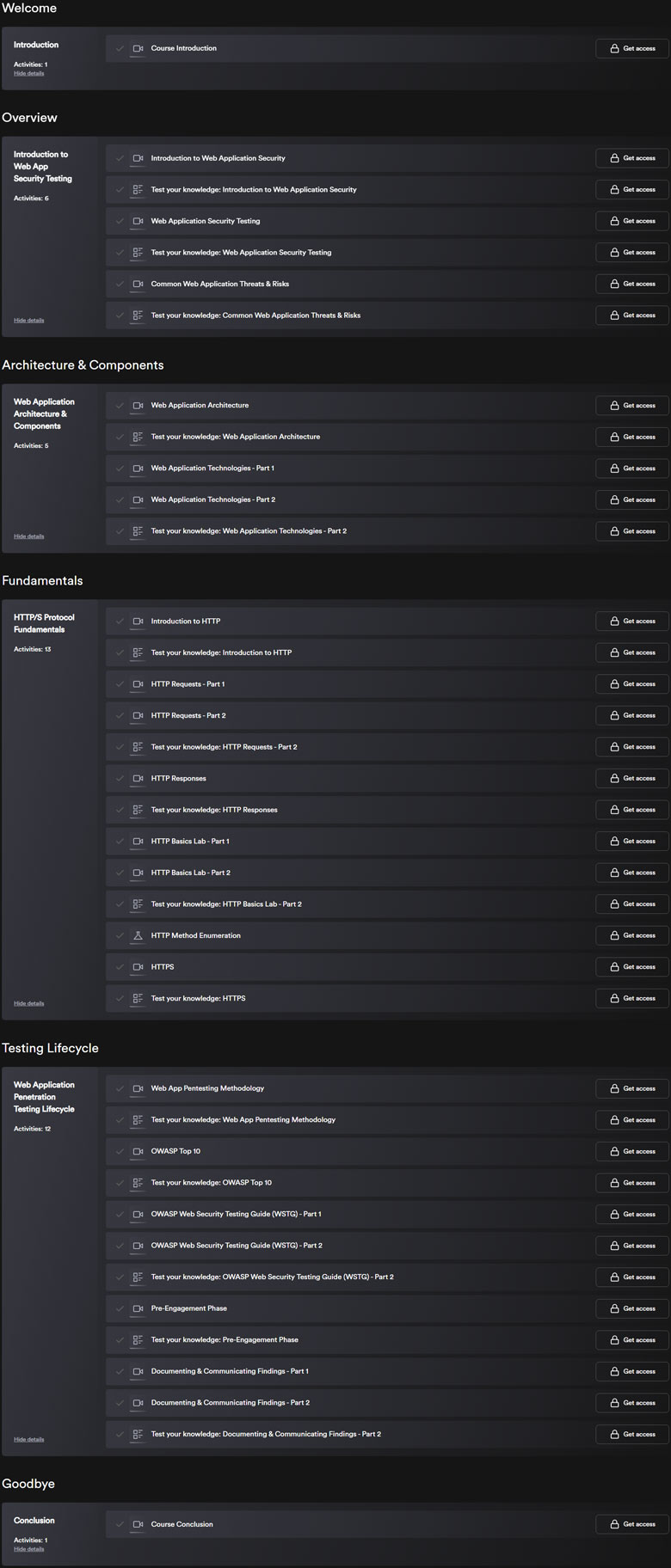Toggle the completion checkmark for Course Introduction
Viewport: 671px width, 1568px height.
coord(120,48)
